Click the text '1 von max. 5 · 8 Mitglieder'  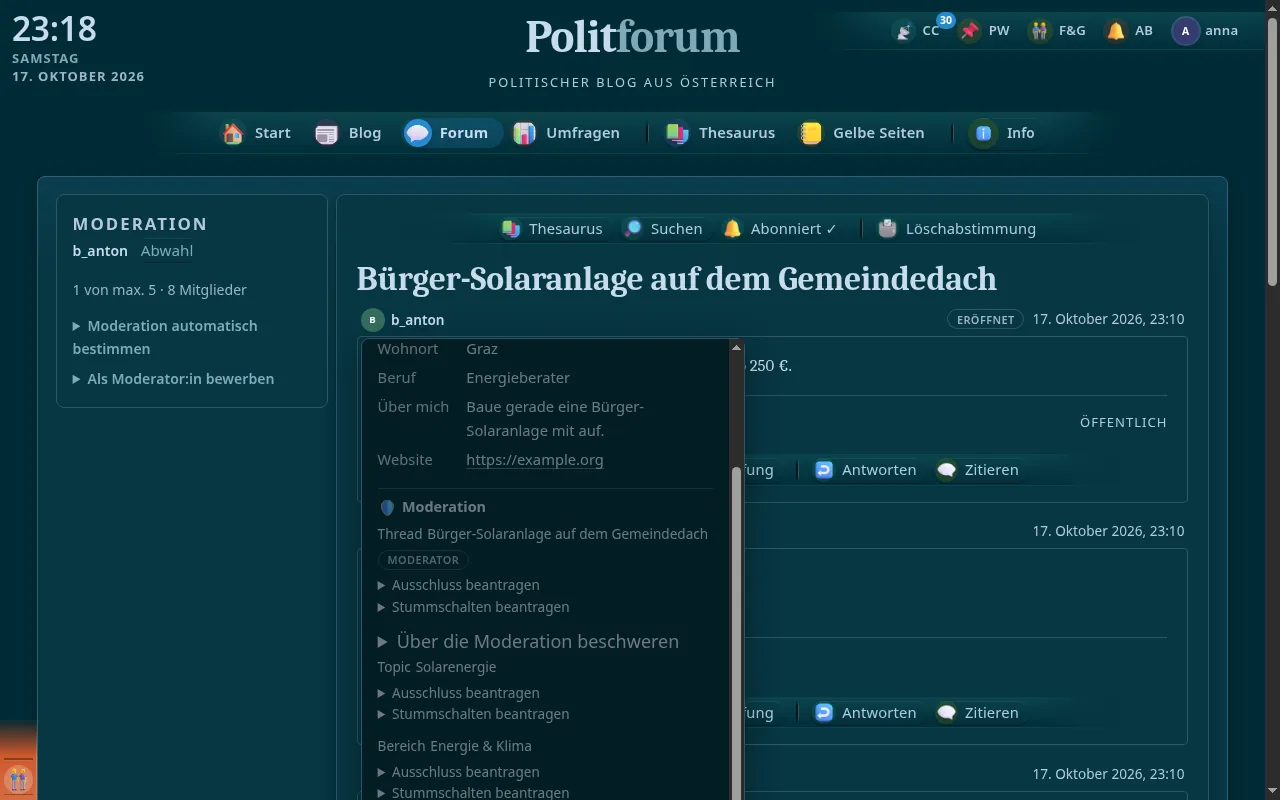(160, 290)
